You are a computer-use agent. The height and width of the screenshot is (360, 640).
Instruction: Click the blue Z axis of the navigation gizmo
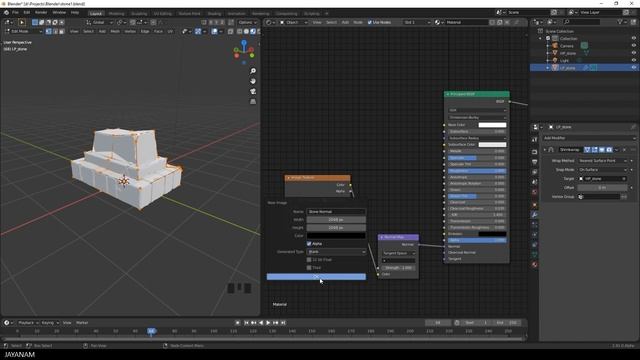tap(244, 42)
